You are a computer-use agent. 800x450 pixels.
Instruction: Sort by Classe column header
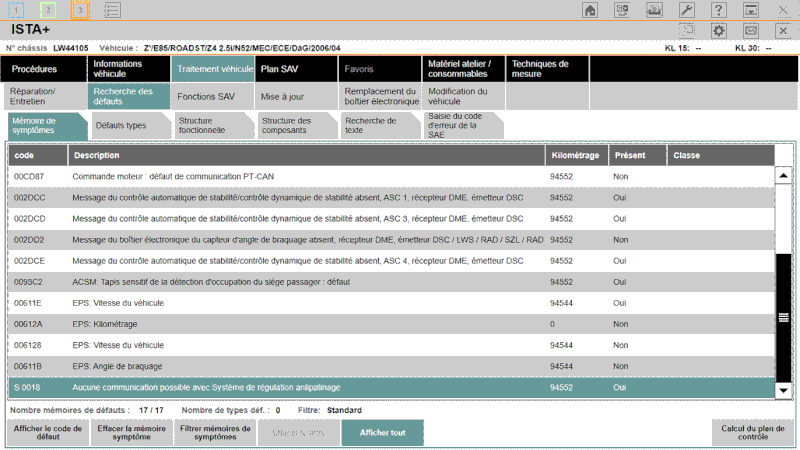[721, 155]
